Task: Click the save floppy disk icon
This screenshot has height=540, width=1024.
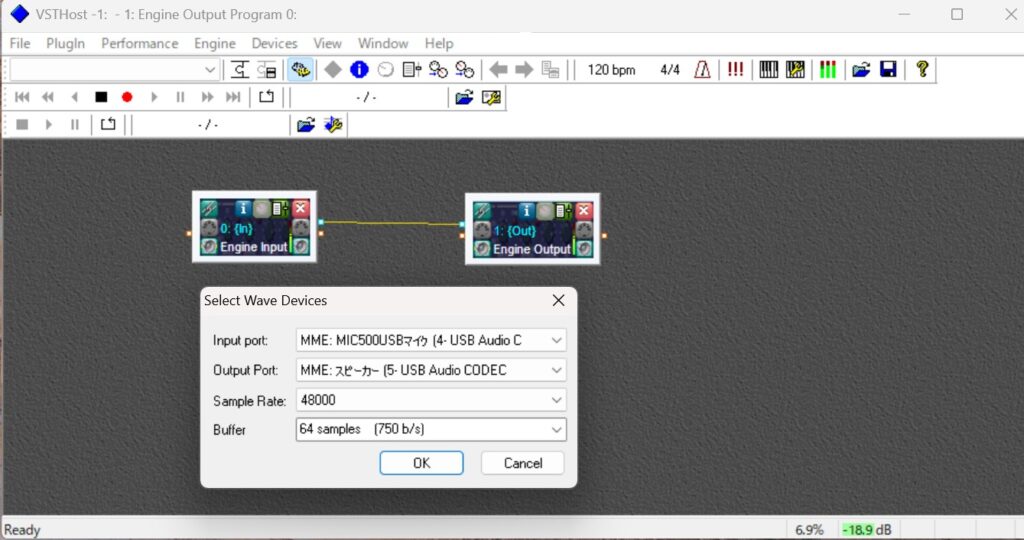Action: 887,70
